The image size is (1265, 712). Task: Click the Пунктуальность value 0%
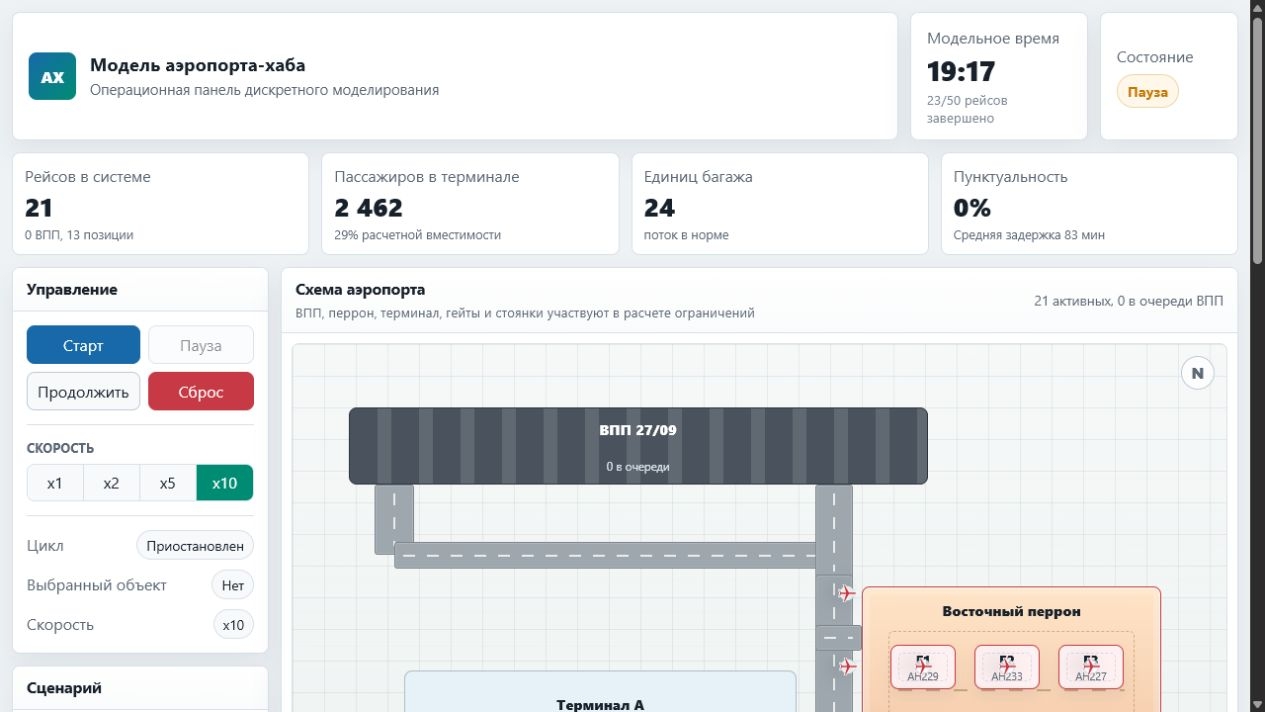pos(972,208)
